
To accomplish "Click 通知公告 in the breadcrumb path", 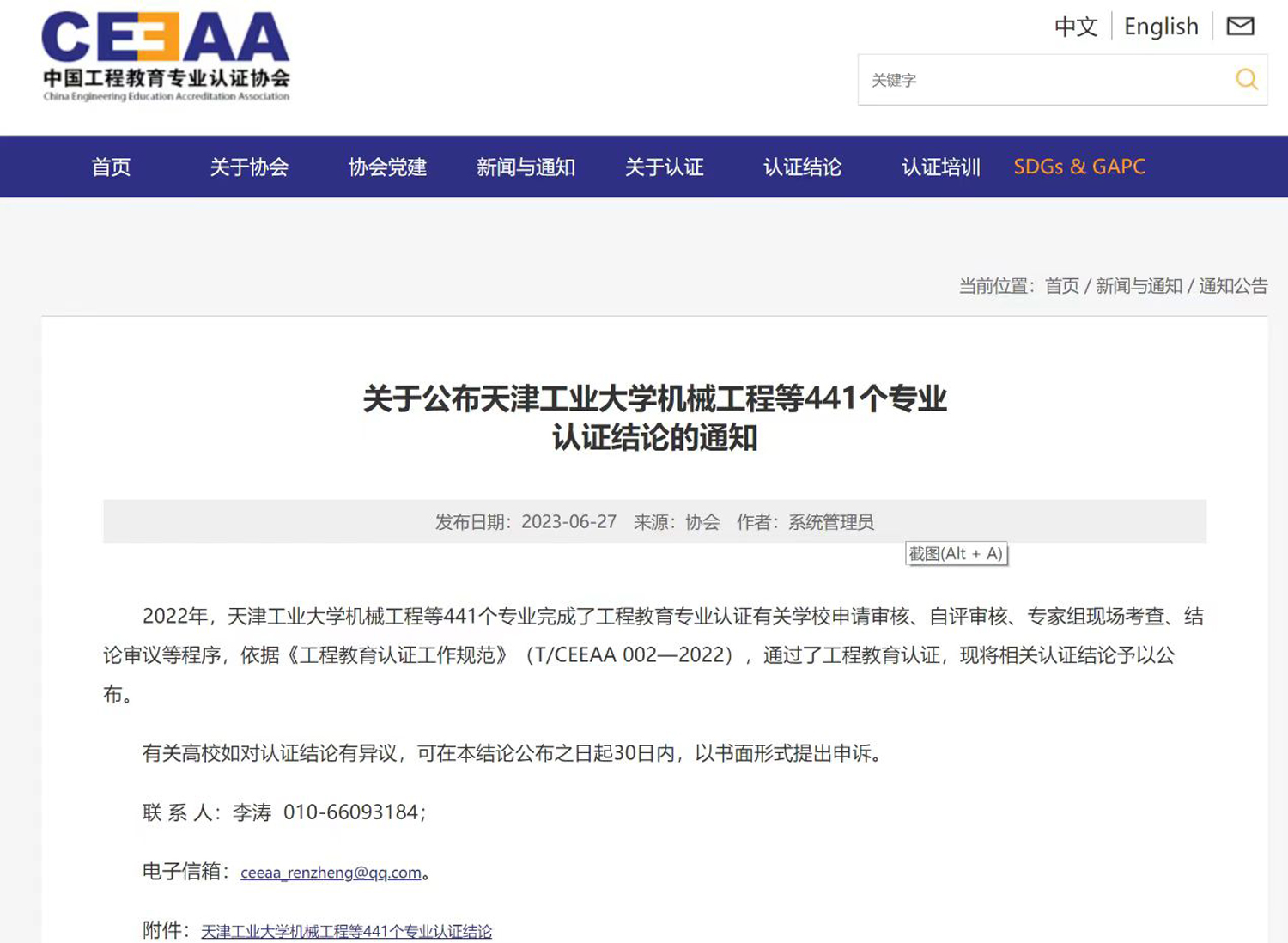I will [x=1233, y=286].
